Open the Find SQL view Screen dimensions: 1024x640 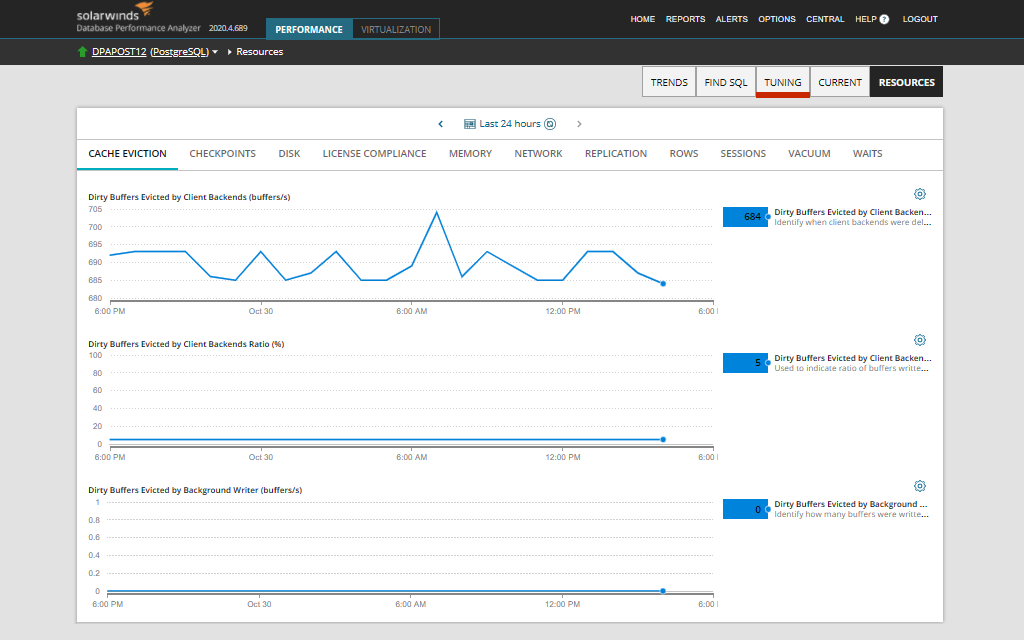(725, 83)
